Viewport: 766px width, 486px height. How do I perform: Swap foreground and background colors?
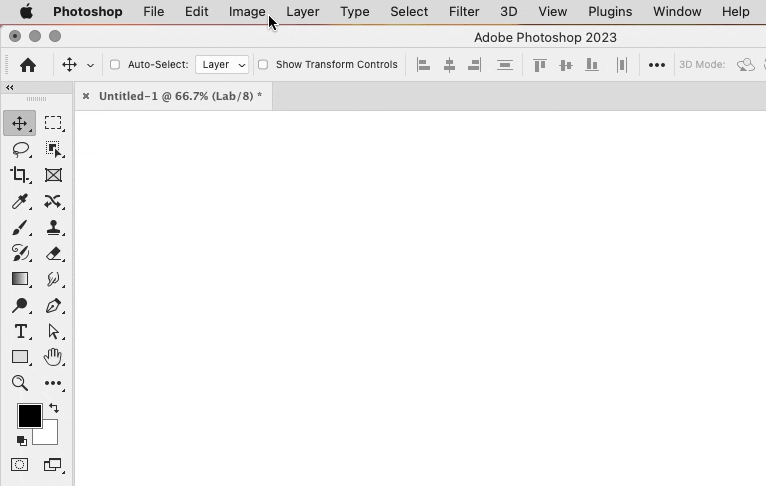click(54, 408)
